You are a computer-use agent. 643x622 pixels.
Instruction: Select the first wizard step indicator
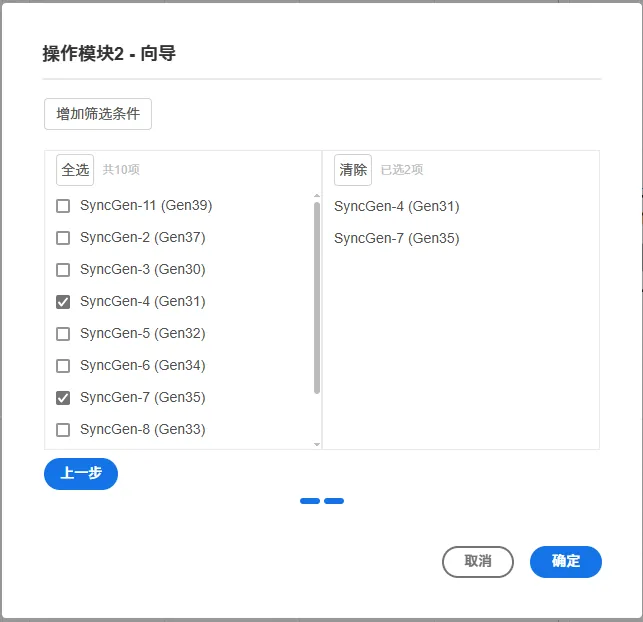pyautogui.click(x=310, y=501)
